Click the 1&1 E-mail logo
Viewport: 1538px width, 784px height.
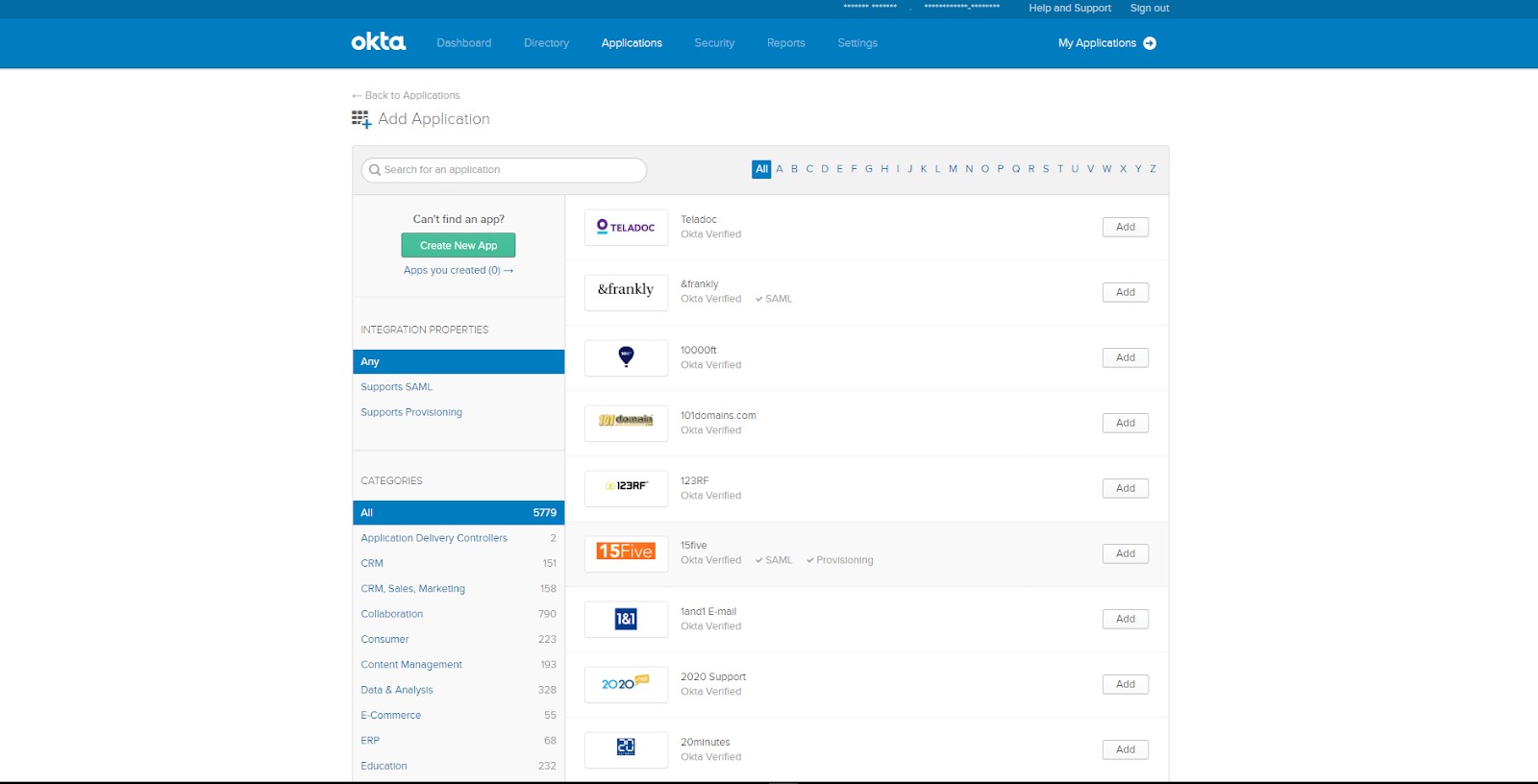626,619
